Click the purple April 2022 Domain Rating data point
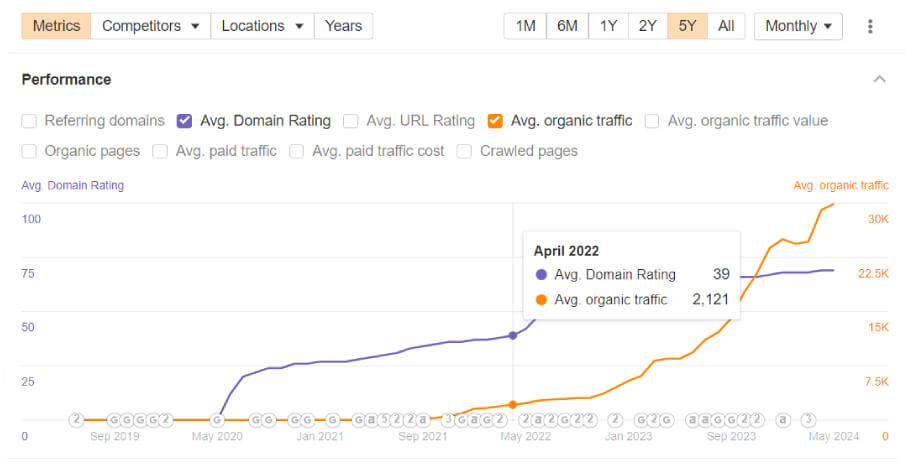Image resolution: width=905 pixels, height=475 pixels. click(x=513, y=335)
